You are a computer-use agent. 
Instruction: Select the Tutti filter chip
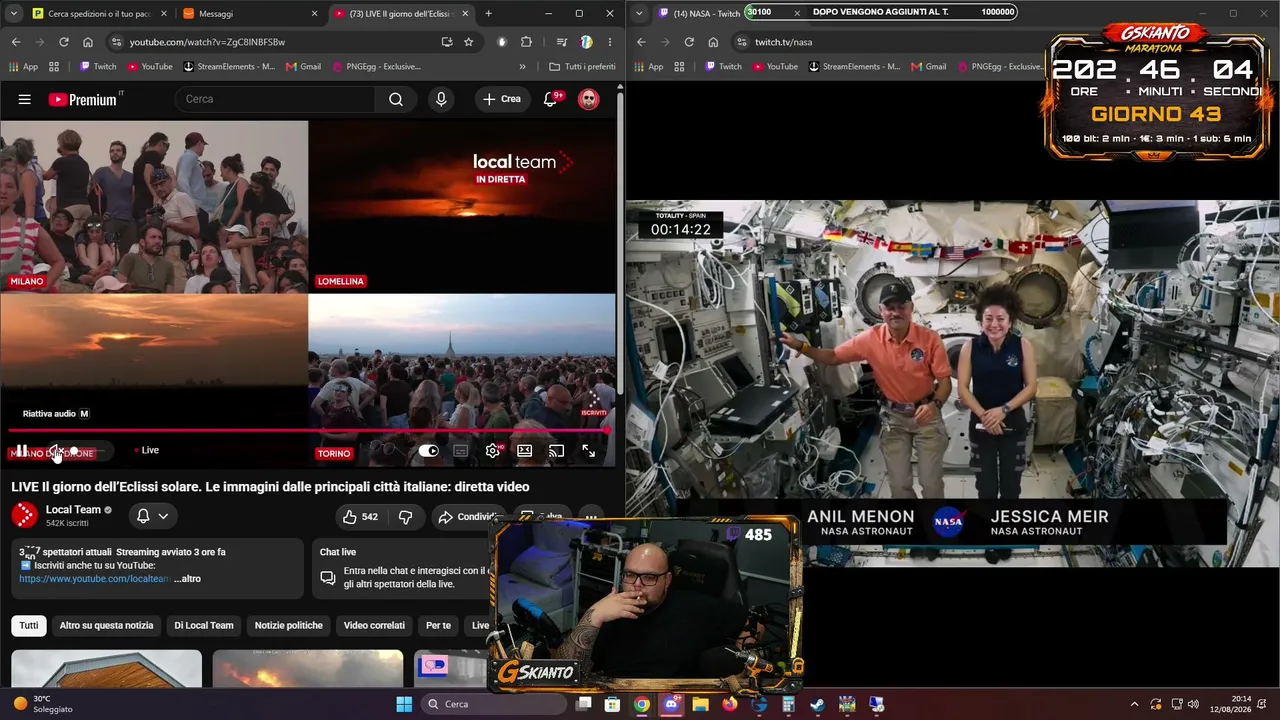[x=29, y=626]
